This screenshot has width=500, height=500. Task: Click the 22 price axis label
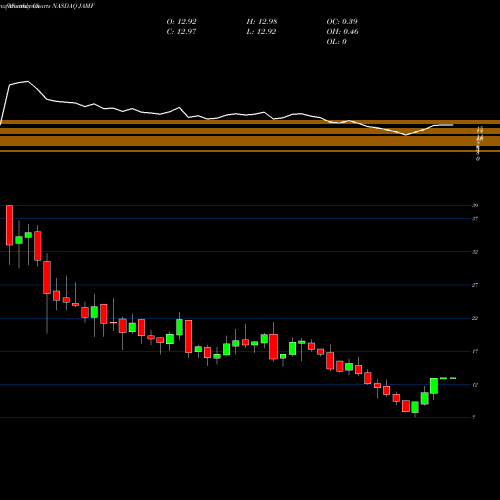click(475, 318)
